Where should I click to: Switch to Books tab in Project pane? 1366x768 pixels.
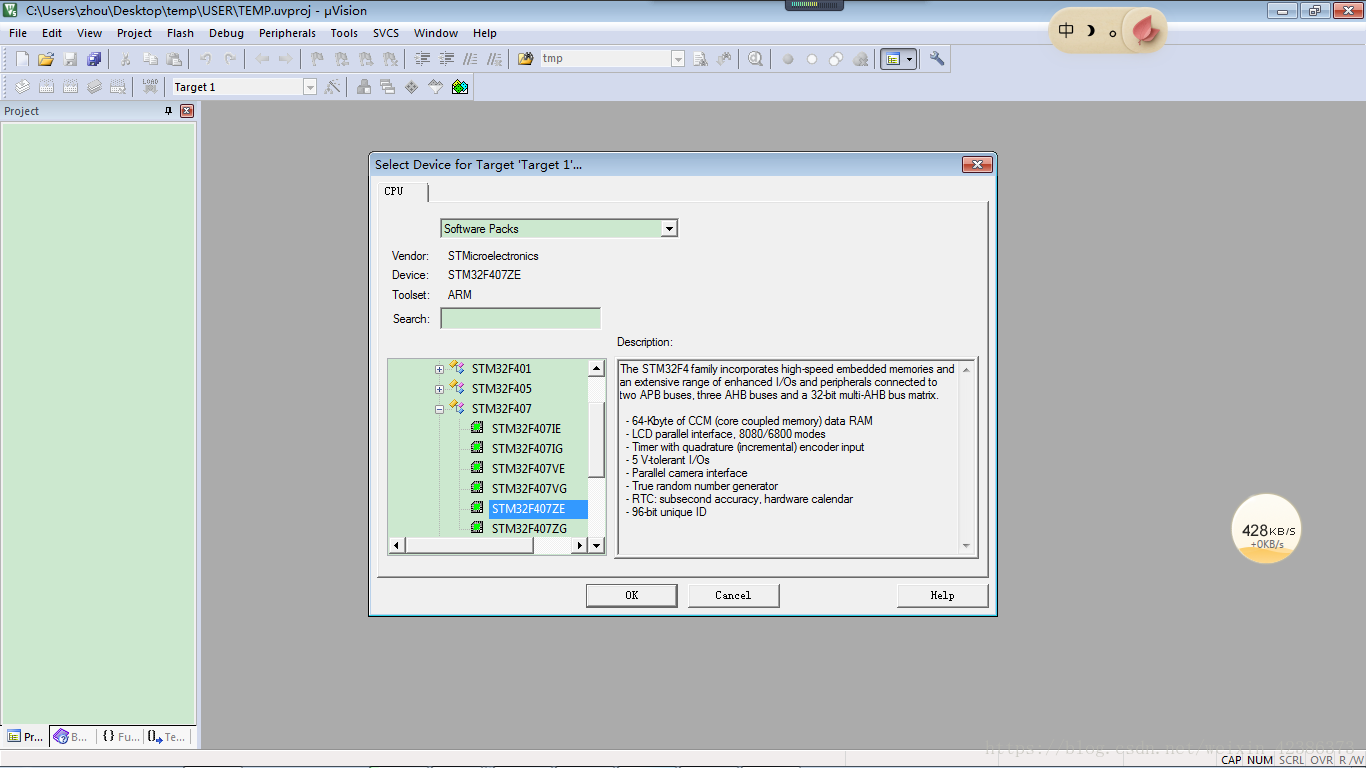click(x=72, y=737)
